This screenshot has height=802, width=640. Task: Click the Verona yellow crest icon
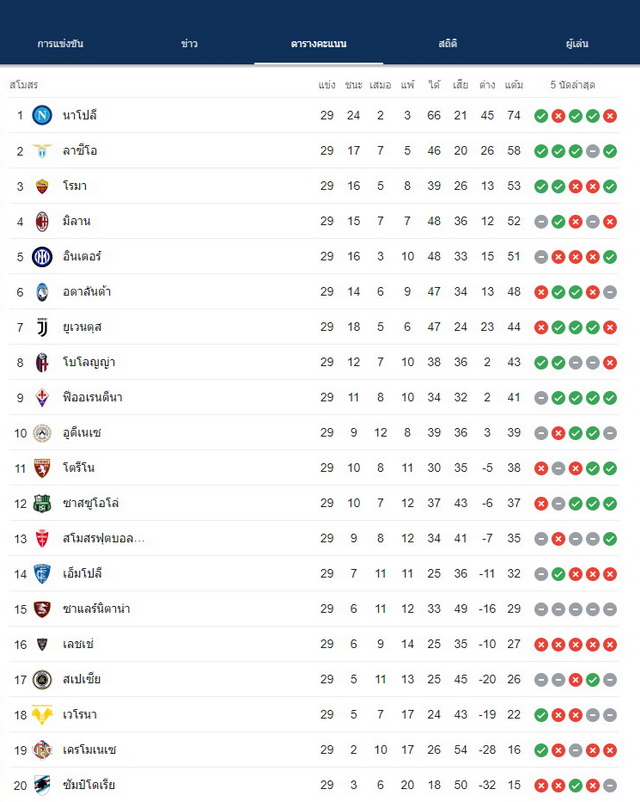[x=42, y=715]
